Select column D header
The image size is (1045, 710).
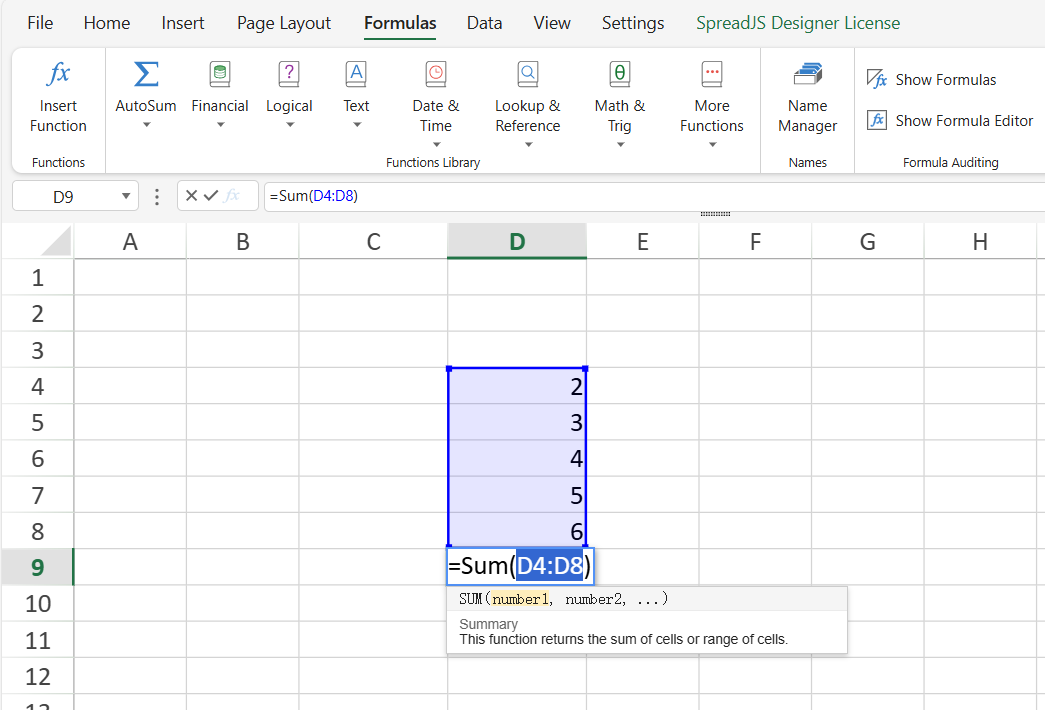click(x=517, y=241)
